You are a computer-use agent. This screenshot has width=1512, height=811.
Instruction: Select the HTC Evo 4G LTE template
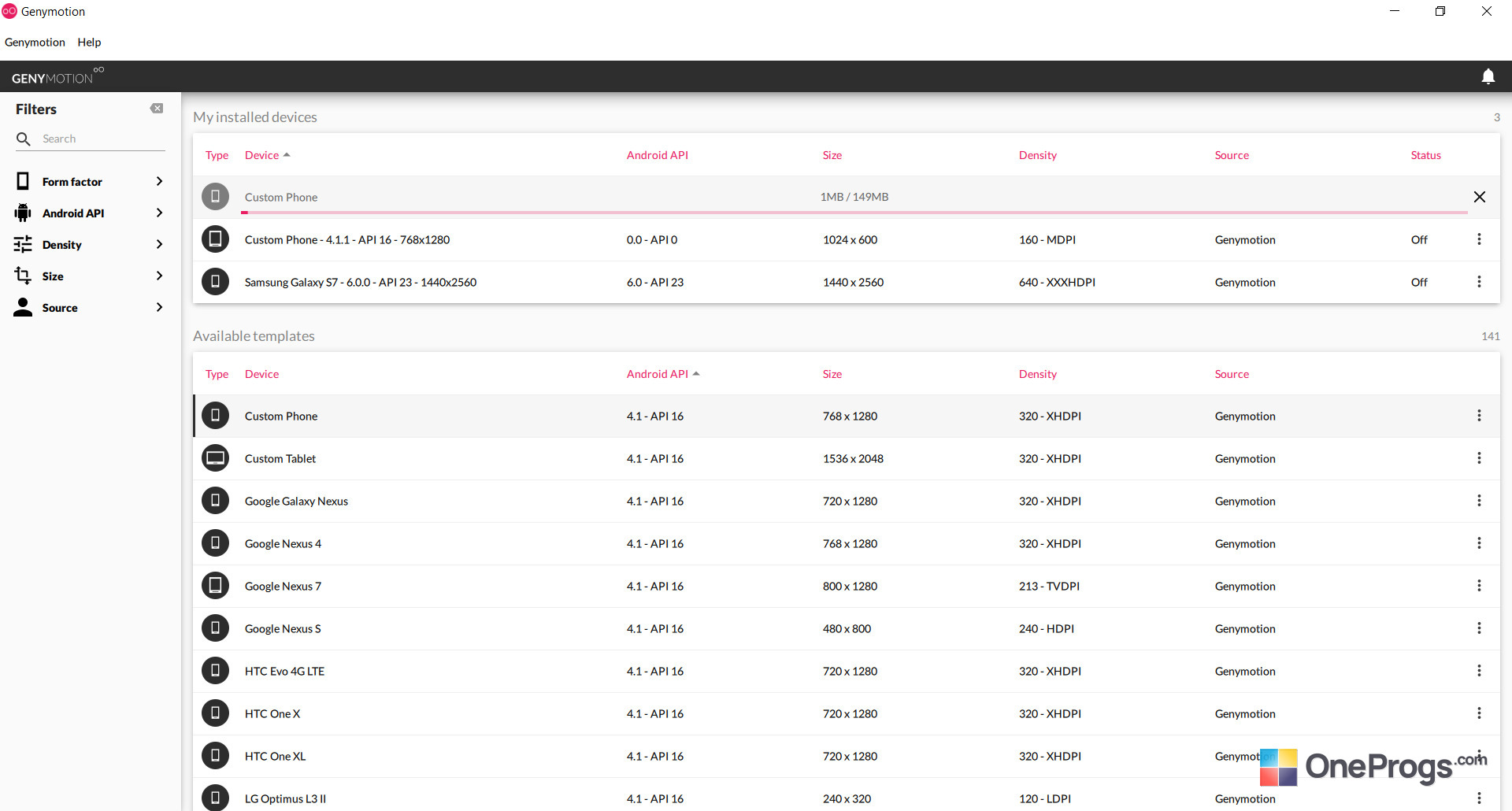click(847, 671)
